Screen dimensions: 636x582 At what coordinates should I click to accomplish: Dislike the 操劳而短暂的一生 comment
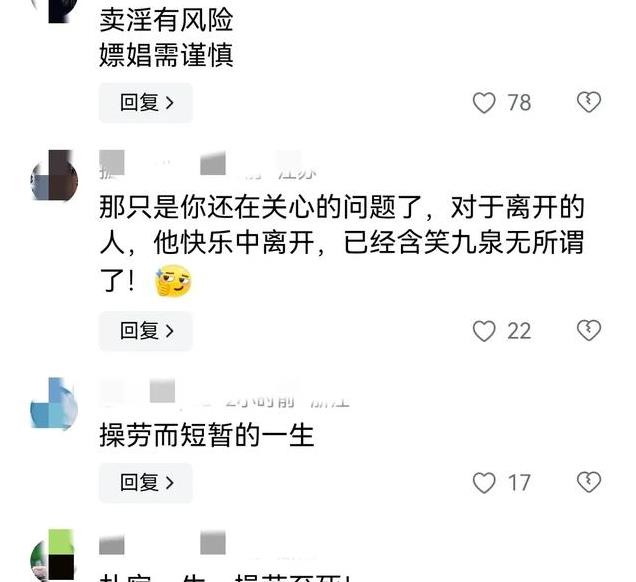589,482
